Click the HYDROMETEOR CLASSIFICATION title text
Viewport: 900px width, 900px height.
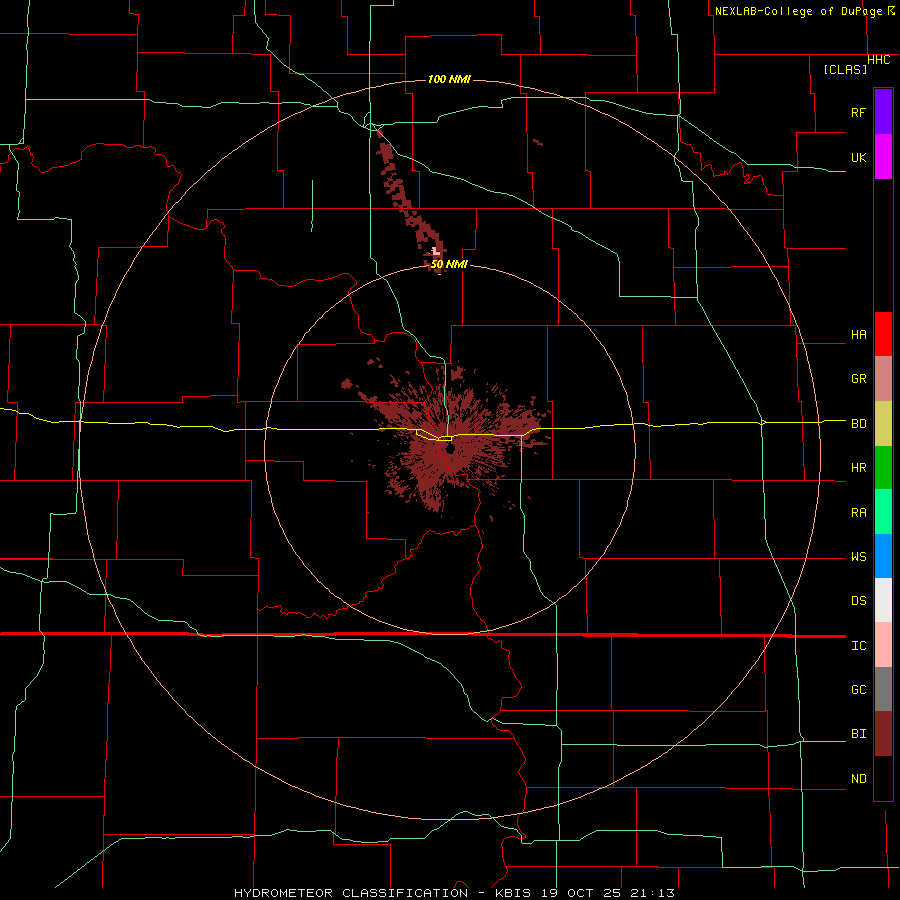point(351,893)
